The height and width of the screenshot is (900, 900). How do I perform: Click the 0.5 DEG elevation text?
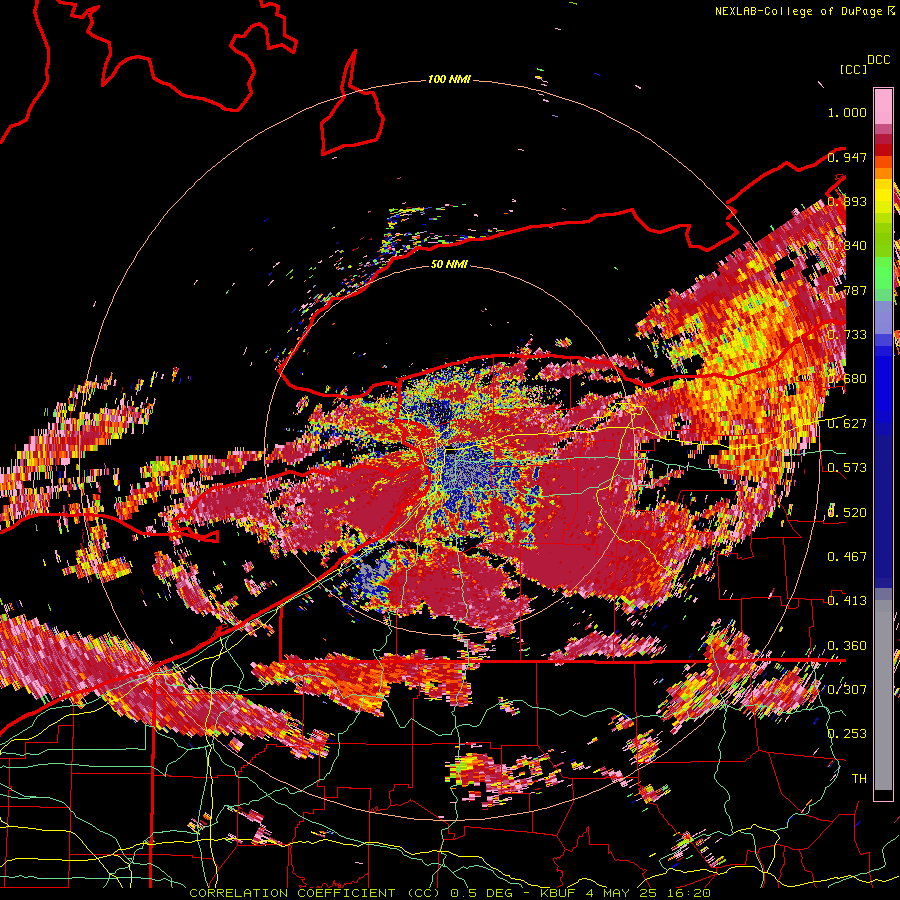click(x=483, y=893)
